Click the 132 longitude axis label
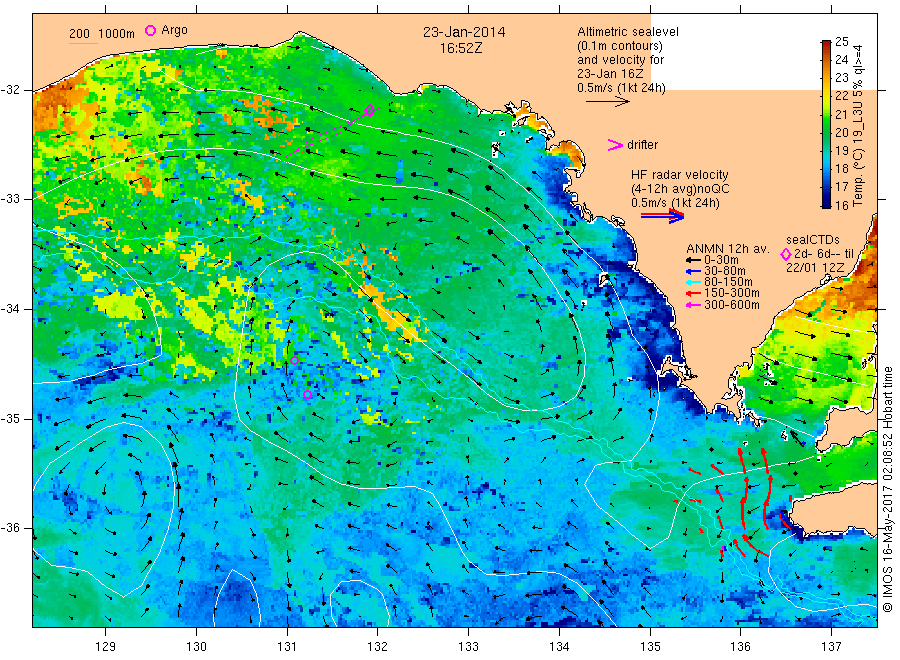Image resolution: width=900 pixels, height=660 pixels. [x=378, y=646]
